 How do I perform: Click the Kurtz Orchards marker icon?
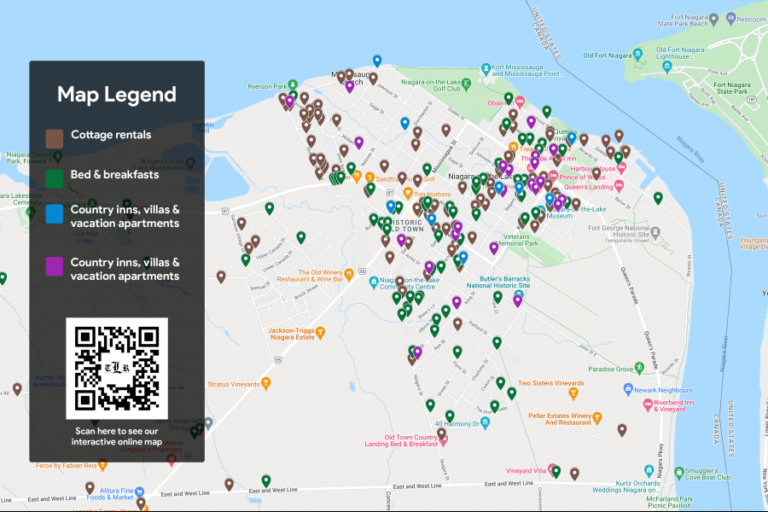[649, 471]
